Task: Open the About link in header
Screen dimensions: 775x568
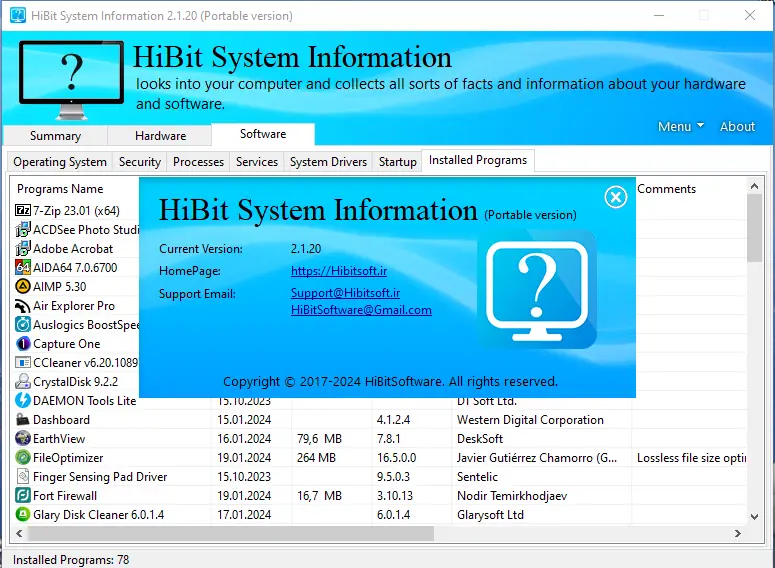Action: (737, 127)
